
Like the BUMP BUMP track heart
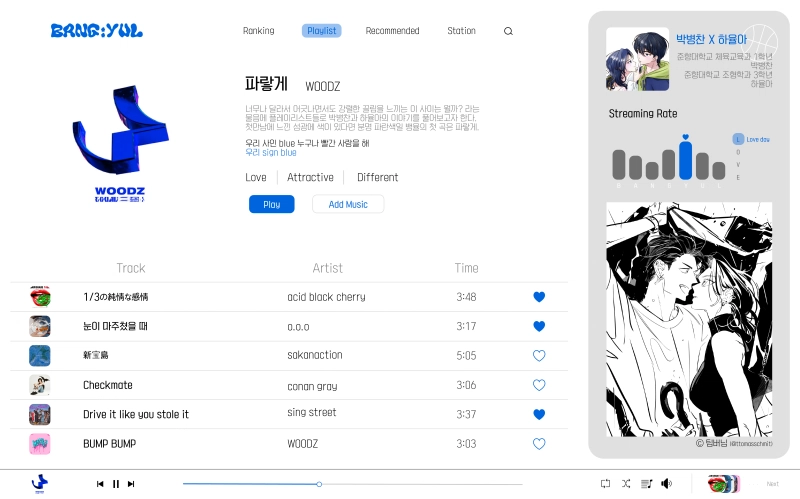[539, 444]
